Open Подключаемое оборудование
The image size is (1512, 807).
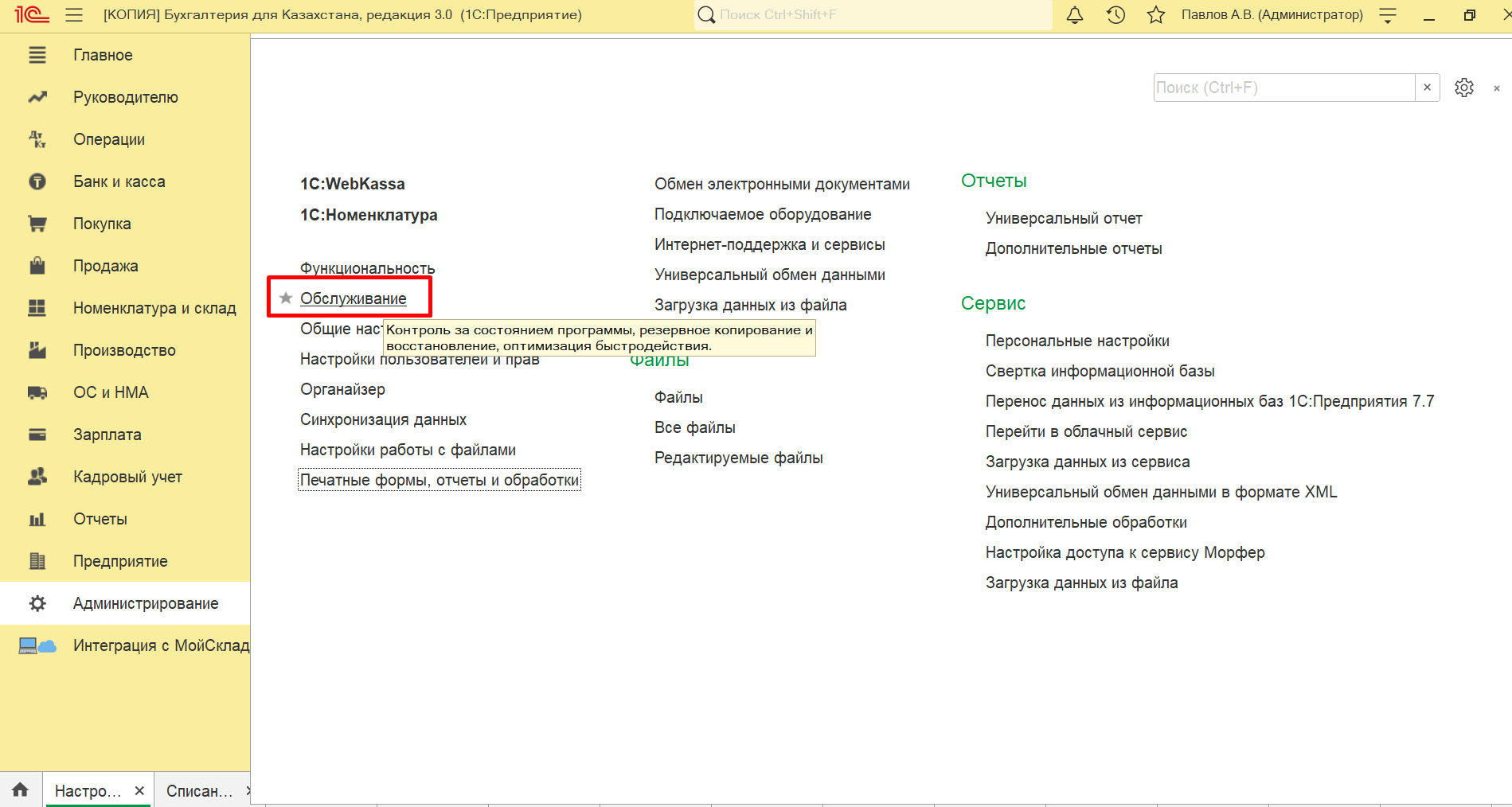coord(763,214)
